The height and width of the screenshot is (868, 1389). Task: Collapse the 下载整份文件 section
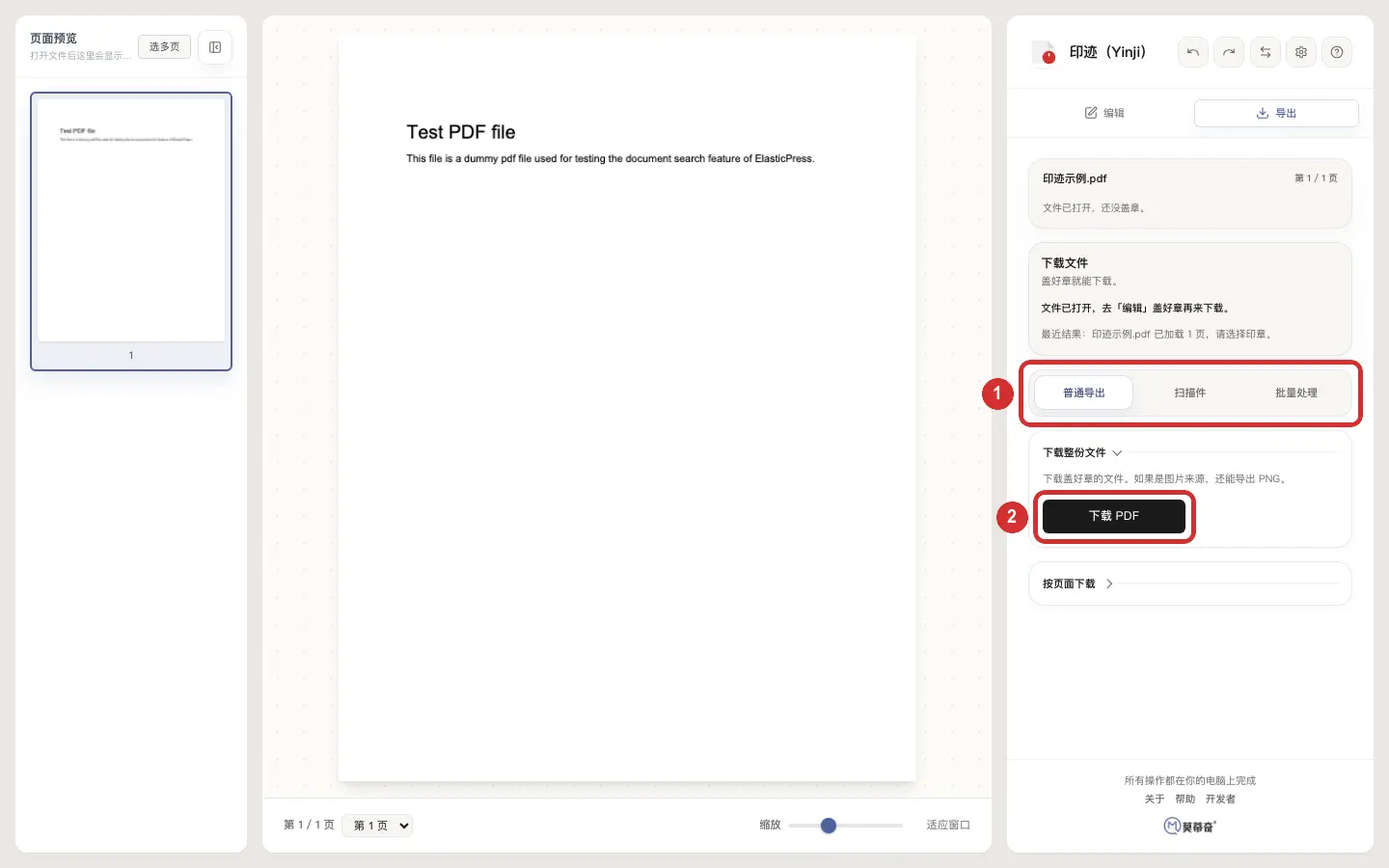[x=1082, y=452]
